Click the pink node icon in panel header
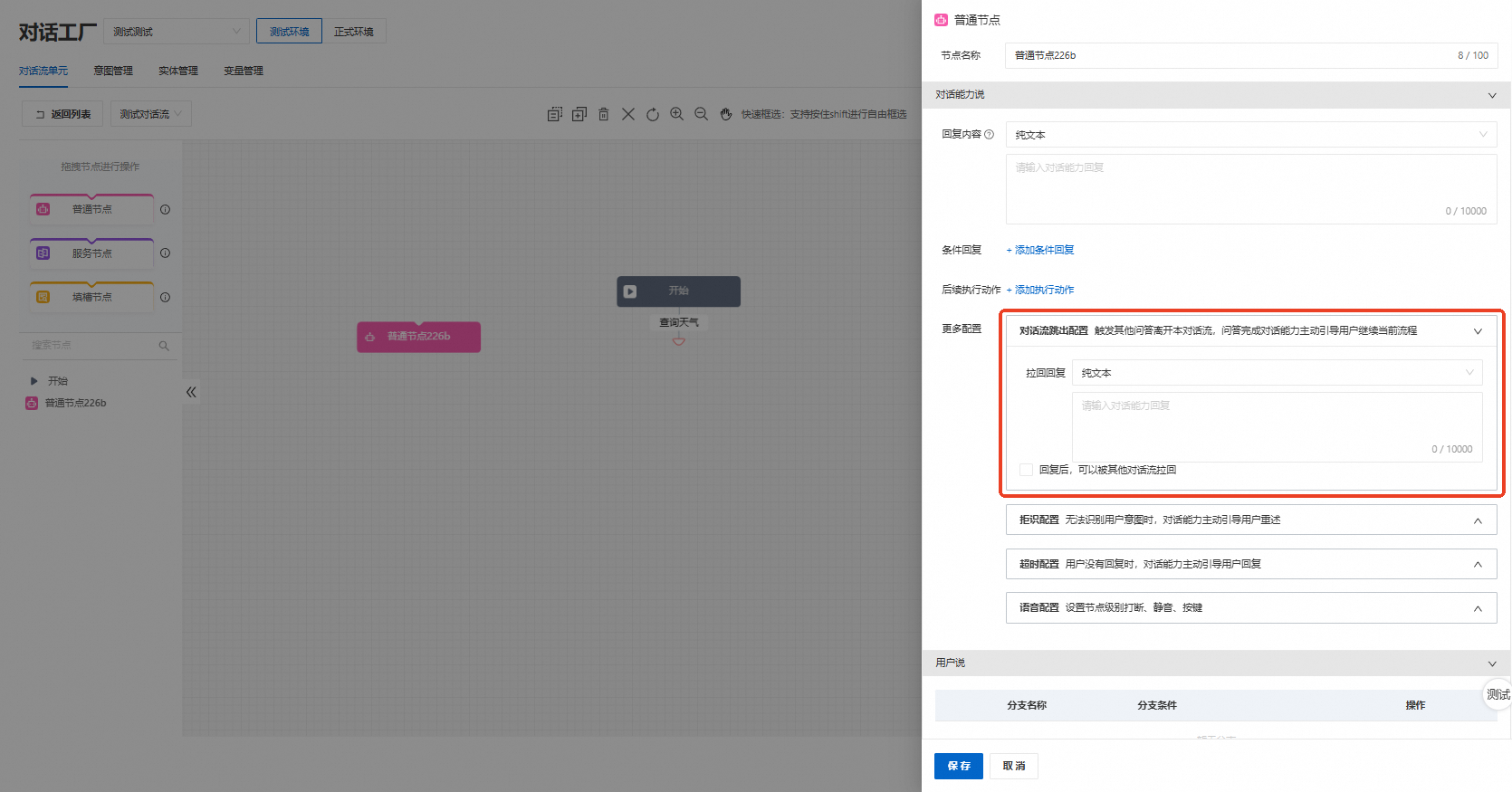 click(x=942, y=20)
